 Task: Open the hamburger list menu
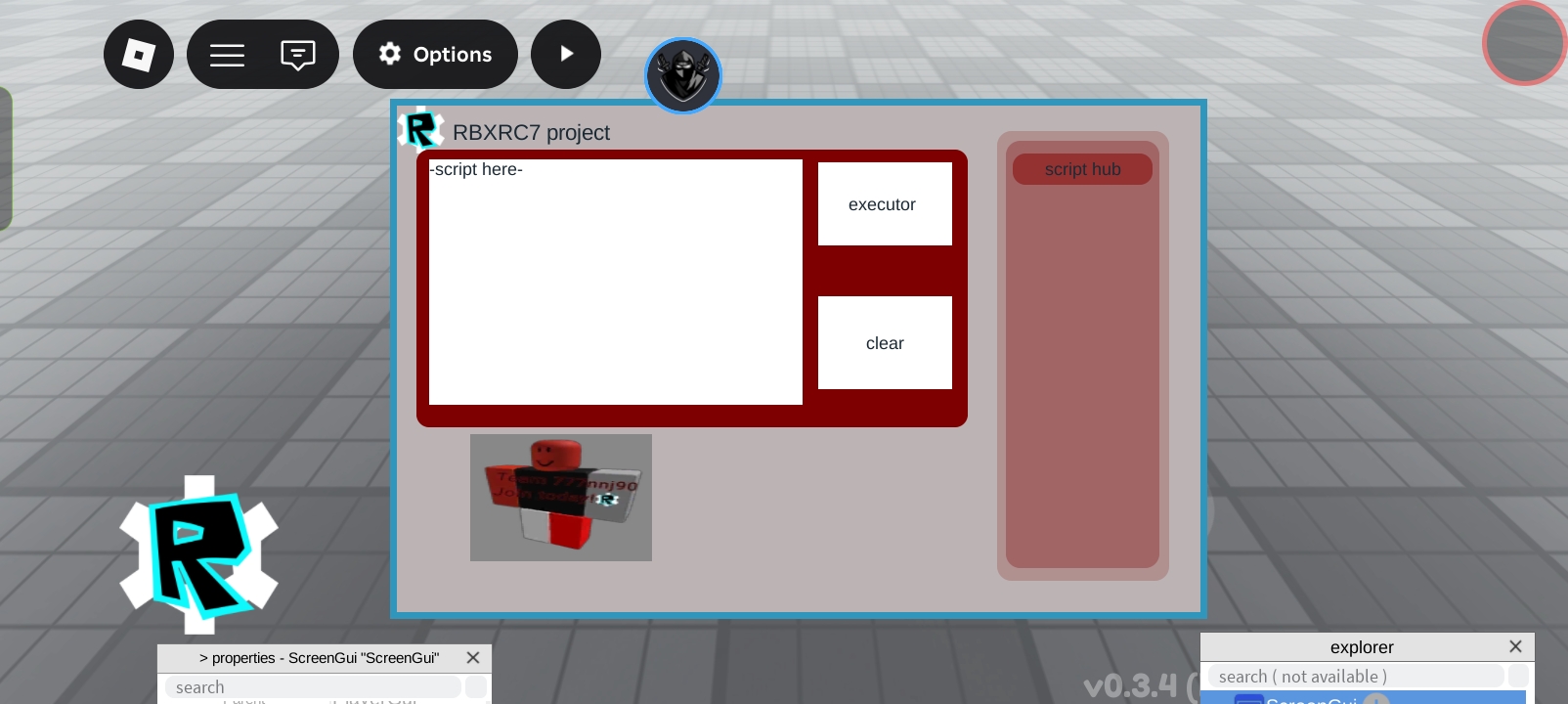(227, 55)
